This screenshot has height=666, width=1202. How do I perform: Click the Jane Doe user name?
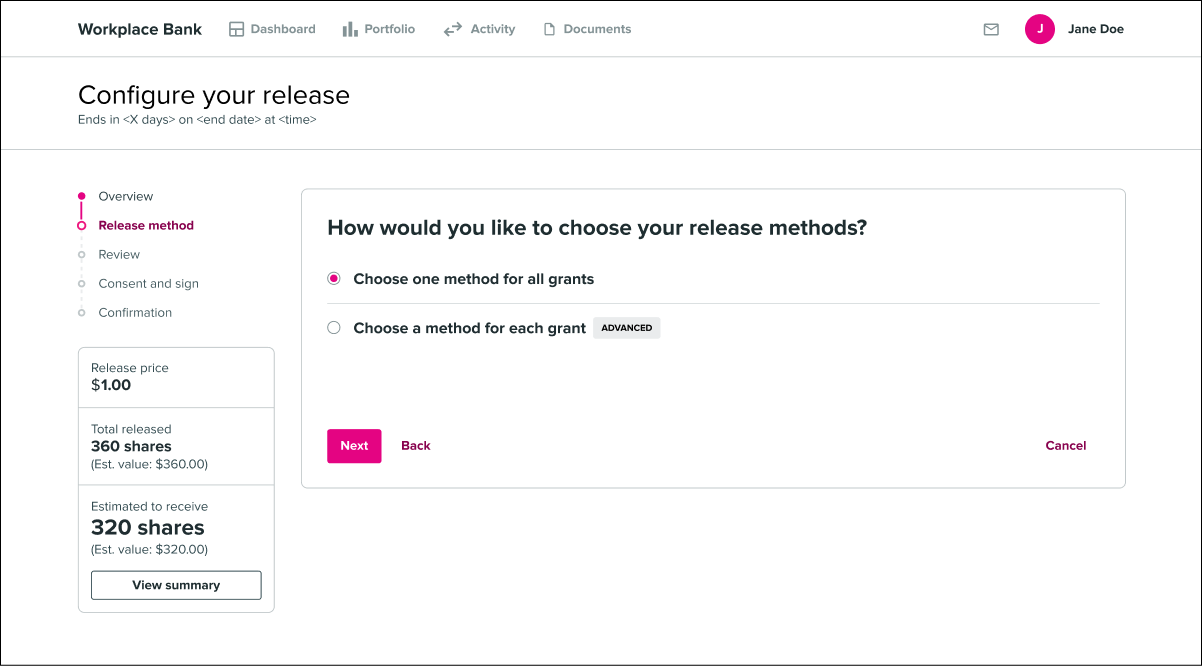tap(1096, 29)
